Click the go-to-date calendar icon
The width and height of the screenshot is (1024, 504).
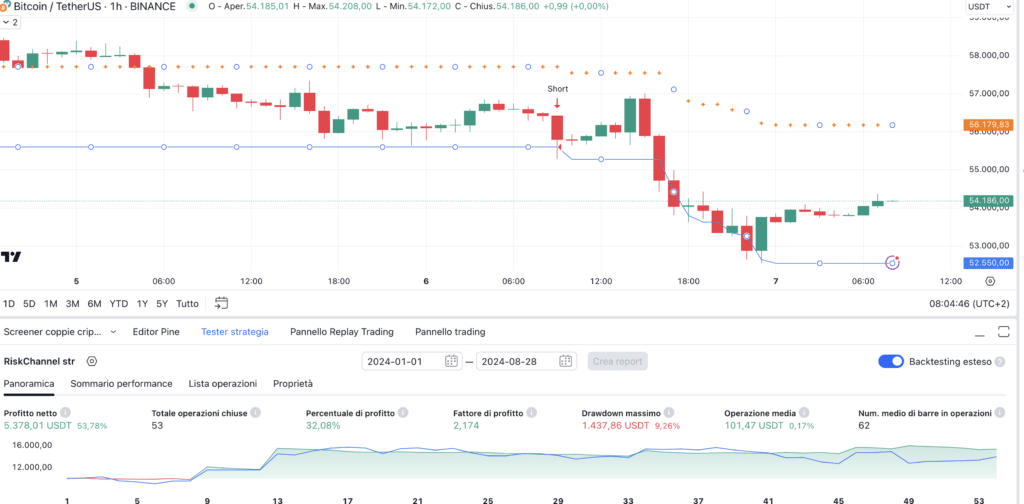(x=222, y=303)
